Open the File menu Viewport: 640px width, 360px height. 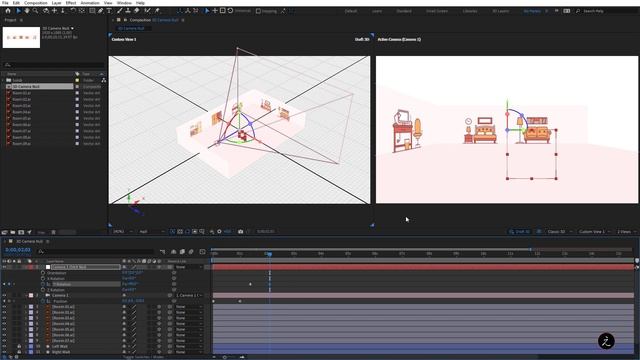(x=5, y=3)
